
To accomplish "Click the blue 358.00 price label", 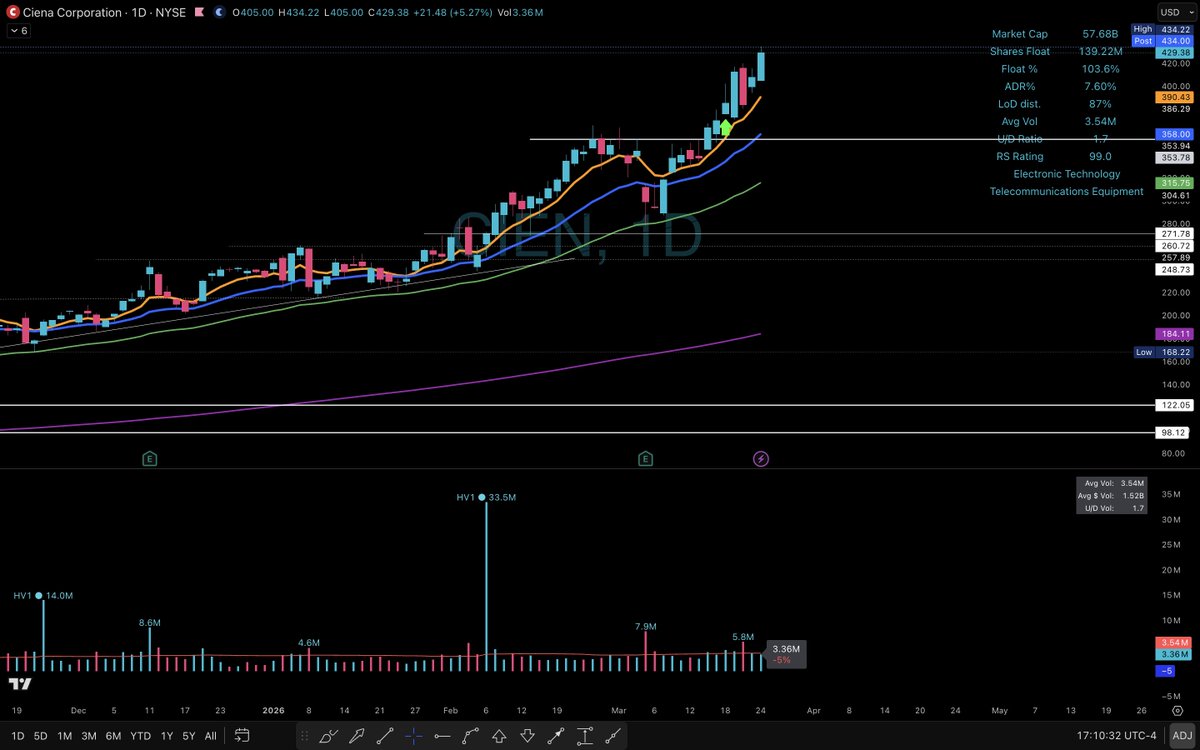I will pos(1173,133).
